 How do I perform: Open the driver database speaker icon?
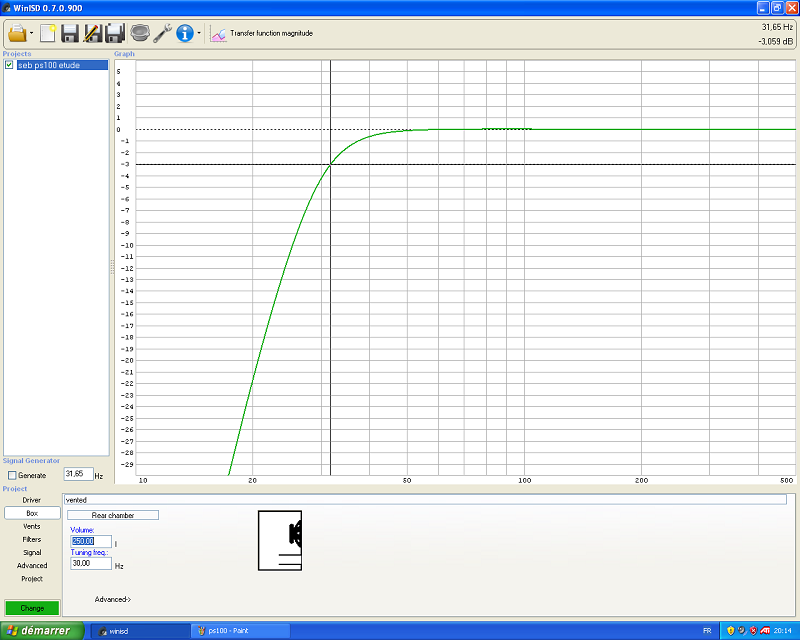pyautogui.click(x=140, y=33)
